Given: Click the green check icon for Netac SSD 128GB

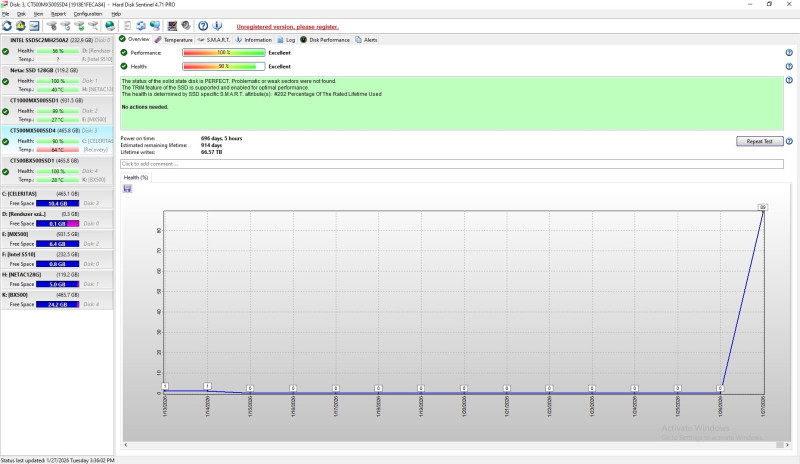Looking at the screenshot, I should 6,81.
